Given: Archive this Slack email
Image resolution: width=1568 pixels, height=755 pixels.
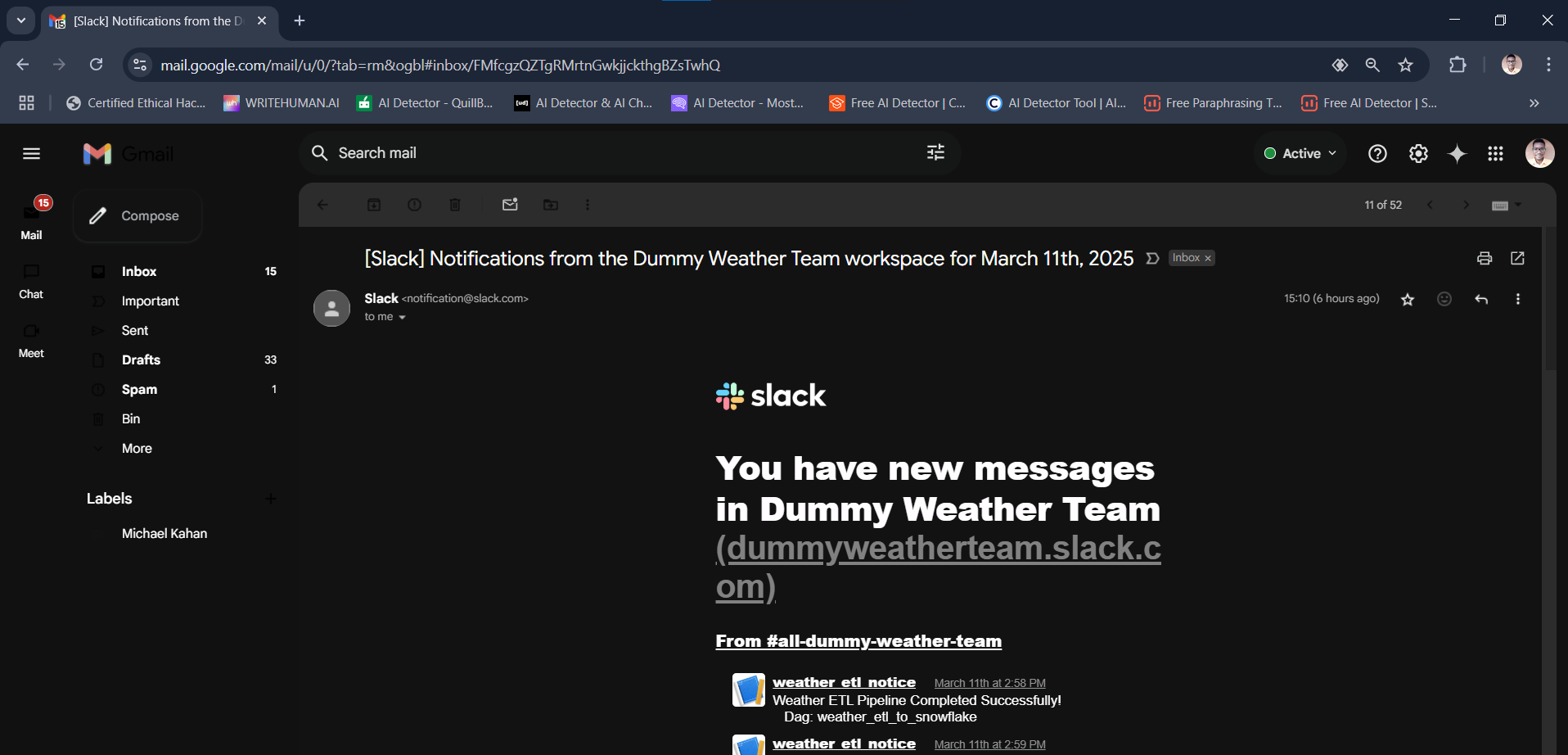Looking at the screenshot, I should click(374, 205).
